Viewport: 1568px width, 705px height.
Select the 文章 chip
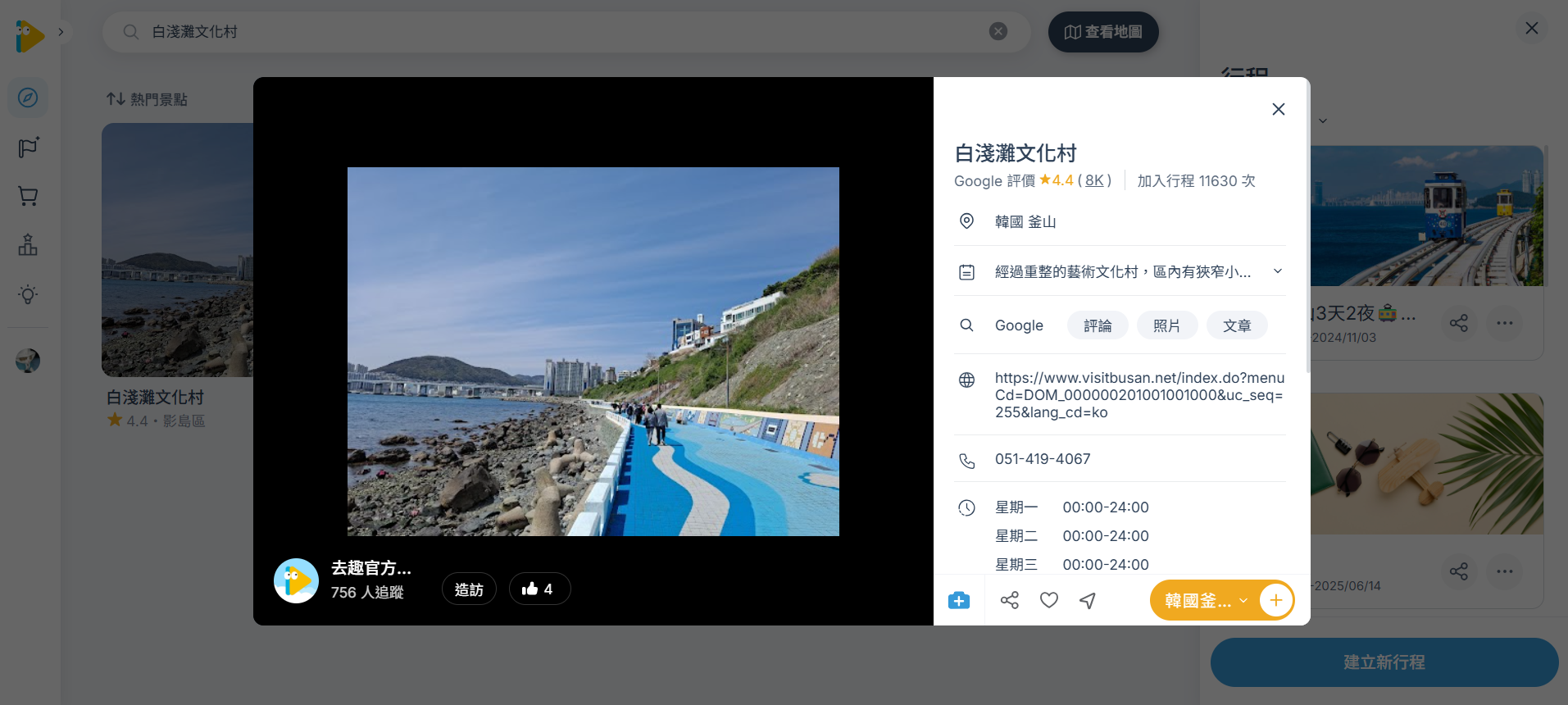tap(1237, 325)
